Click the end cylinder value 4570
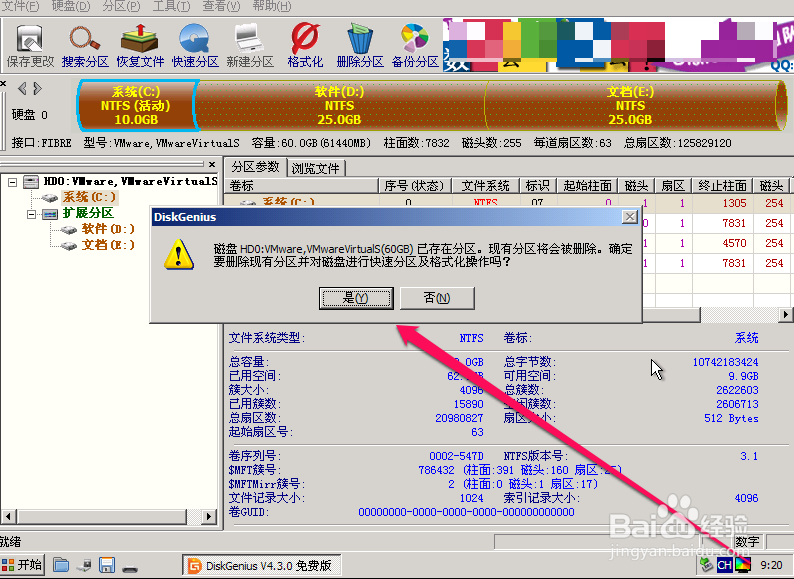 tap(734, 243)
